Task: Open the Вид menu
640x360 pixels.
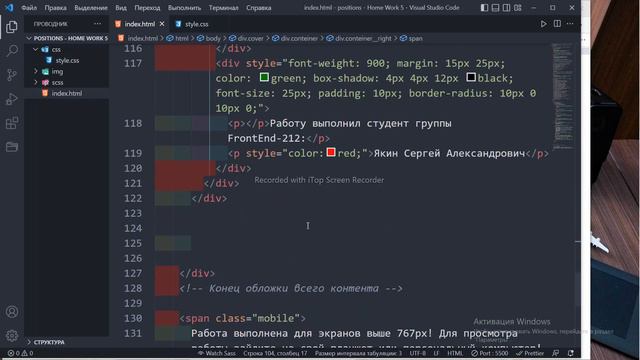Action: (x=121, y=8)
